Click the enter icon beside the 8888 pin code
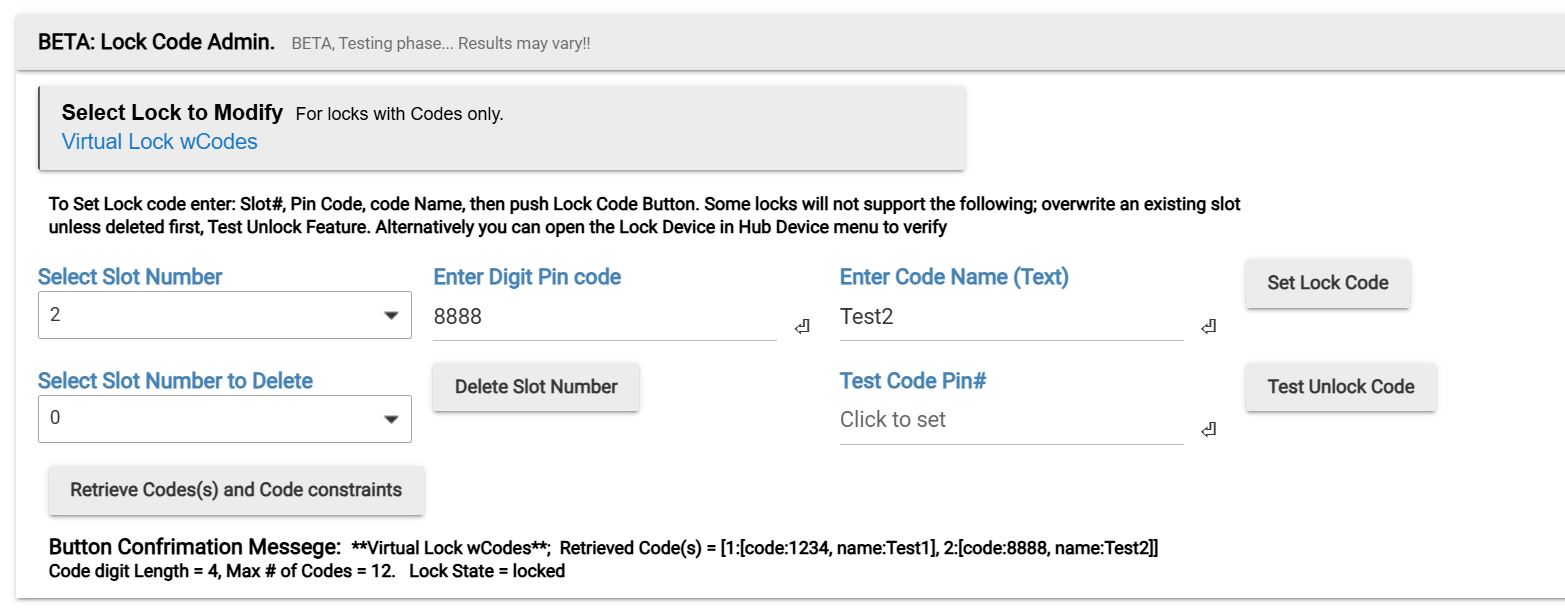The width and height of the screenshot is (1565, 610). tap(802, 326)
